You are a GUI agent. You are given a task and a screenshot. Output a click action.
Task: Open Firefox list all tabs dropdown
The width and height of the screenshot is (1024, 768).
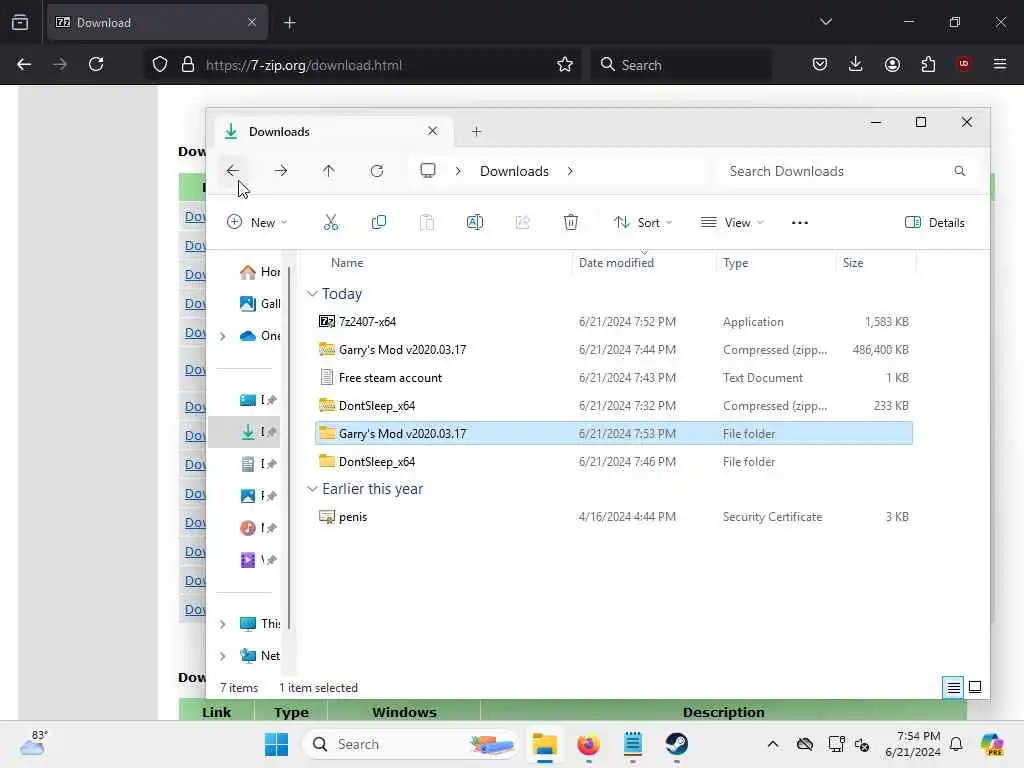tap(825, 22)
